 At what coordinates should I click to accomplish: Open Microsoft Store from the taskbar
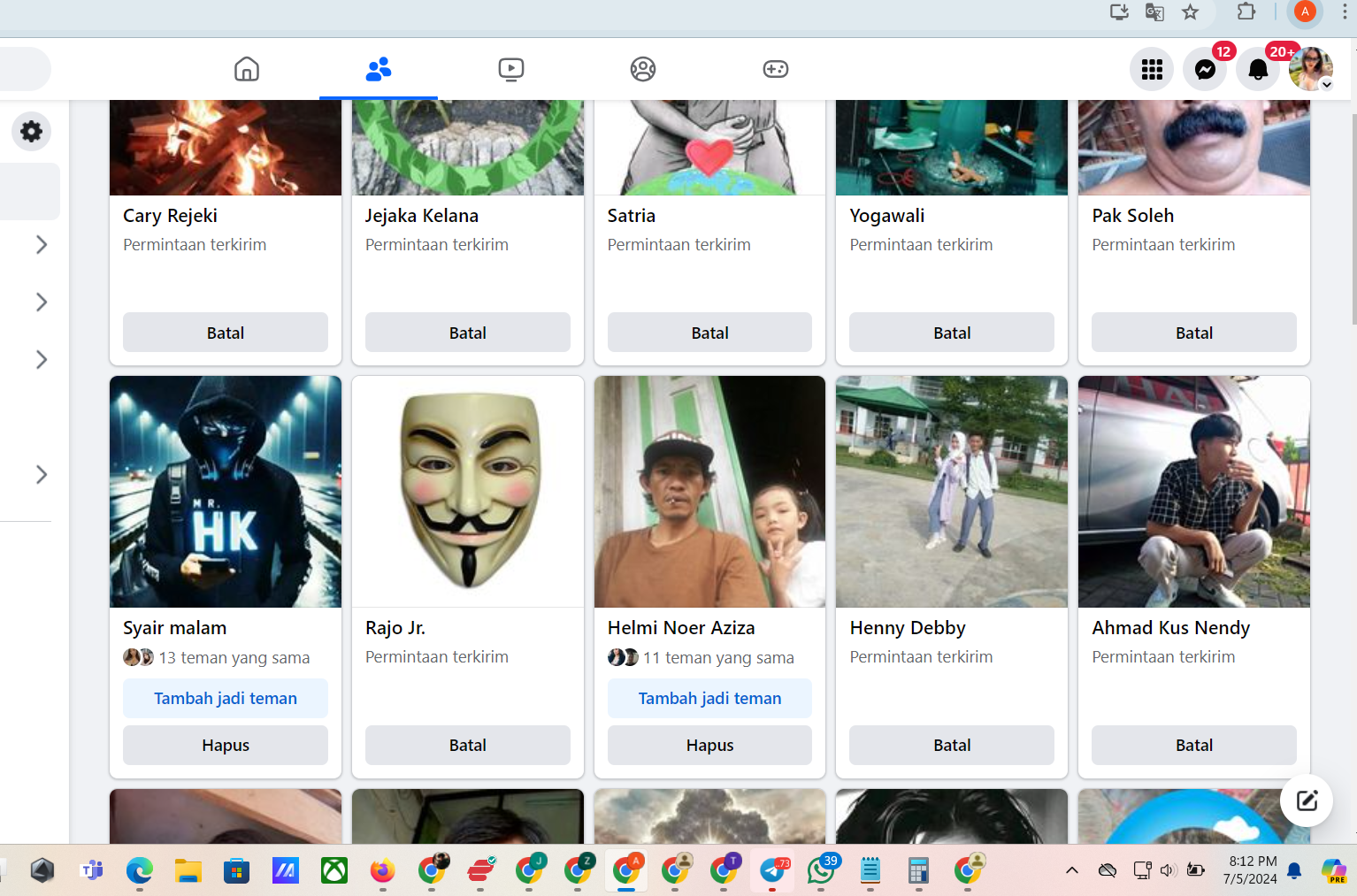236,871
